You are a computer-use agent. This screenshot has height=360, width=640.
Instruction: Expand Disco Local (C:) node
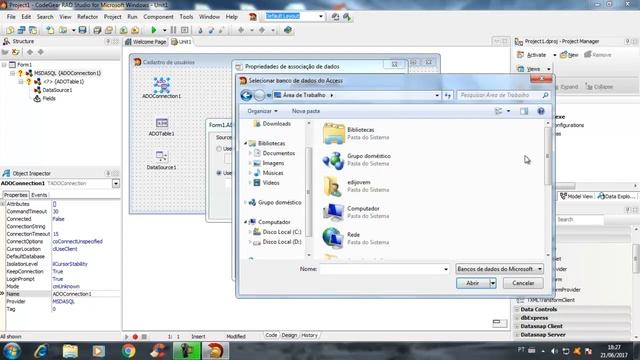point(250,232)
